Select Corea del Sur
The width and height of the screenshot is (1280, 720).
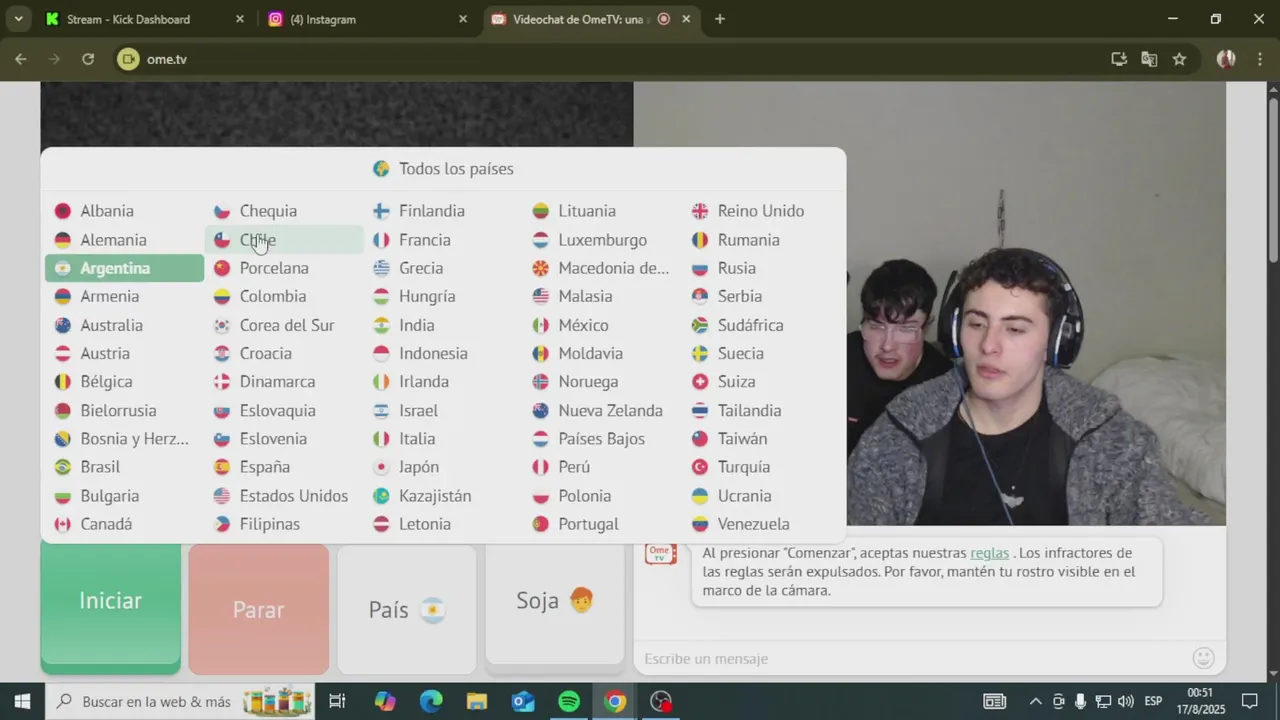coord(284,325)
